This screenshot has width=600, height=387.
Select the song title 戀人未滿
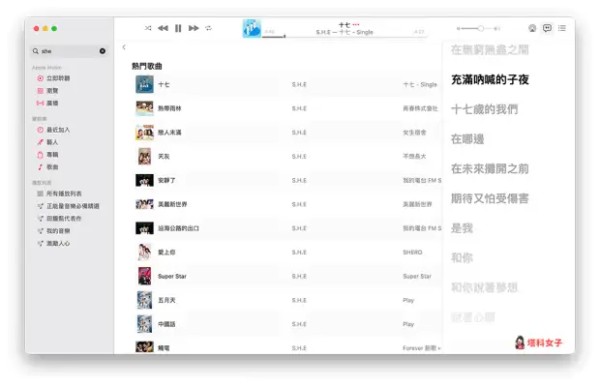[170, 132]
